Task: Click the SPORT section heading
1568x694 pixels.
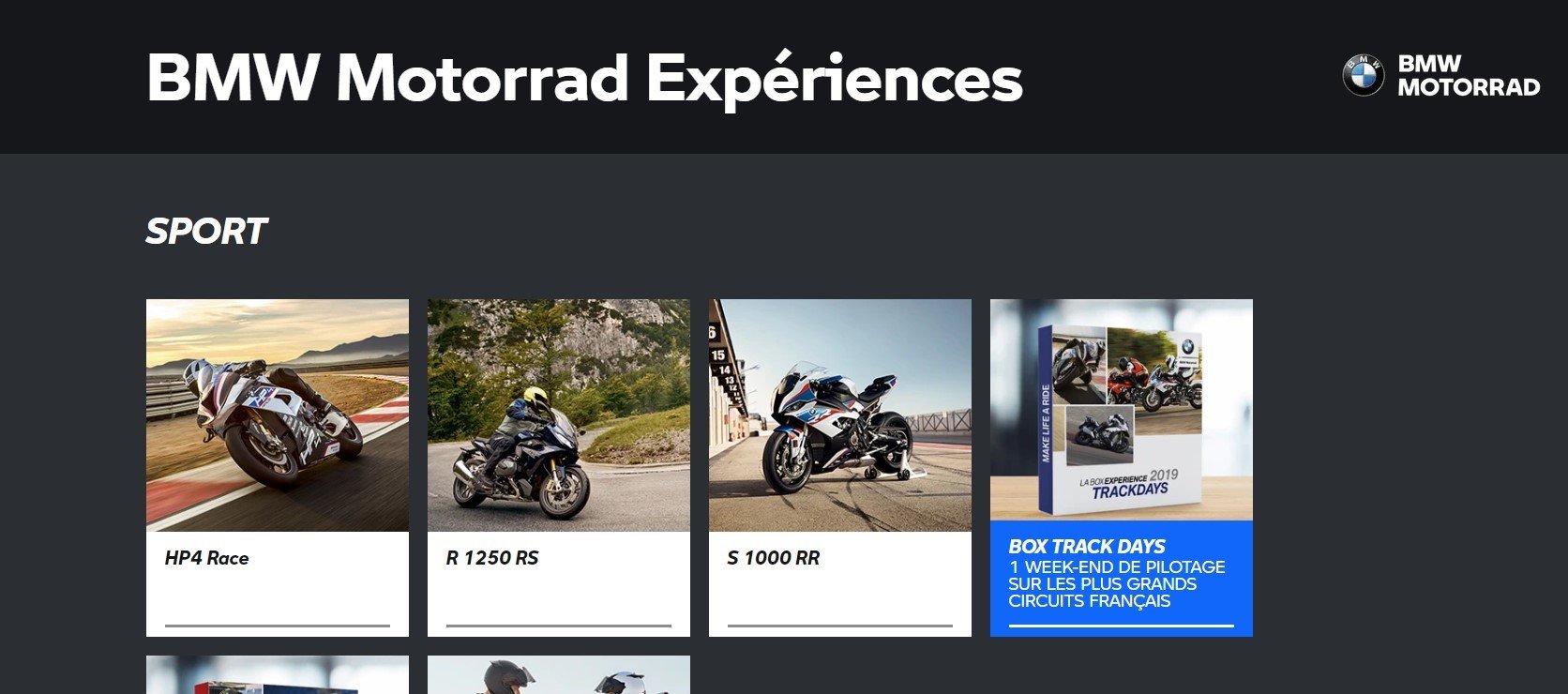Action: (x=206, y=231)
